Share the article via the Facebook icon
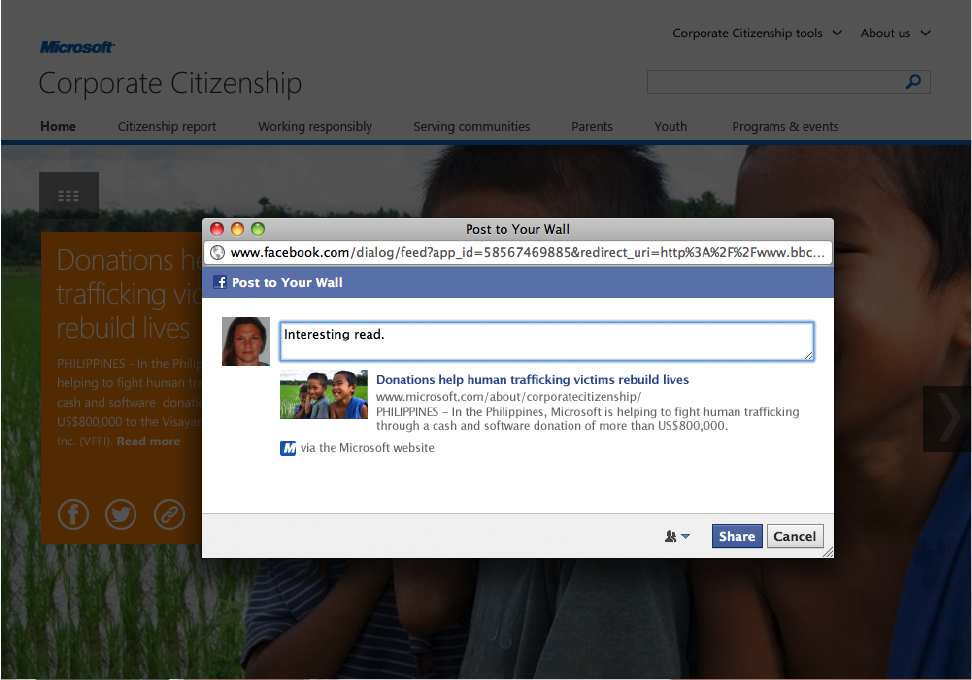Screen dimensions: 972x680 click(x=73, y=514)
